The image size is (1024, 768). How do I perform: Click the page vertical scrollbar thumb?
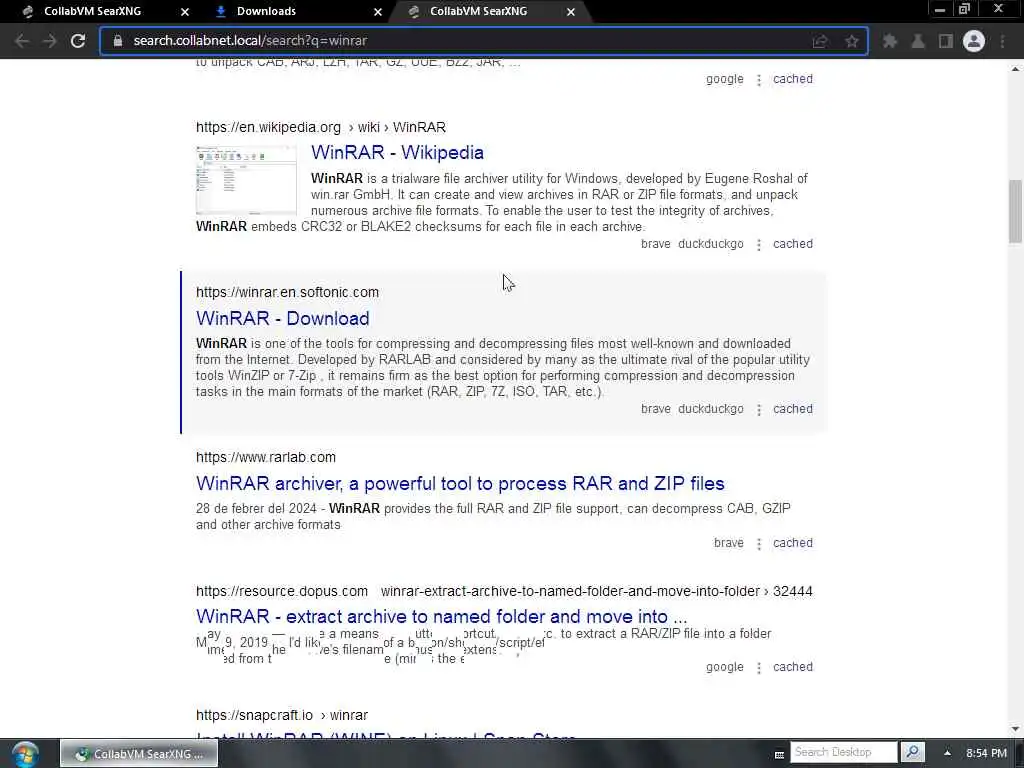pos(1015,210)
